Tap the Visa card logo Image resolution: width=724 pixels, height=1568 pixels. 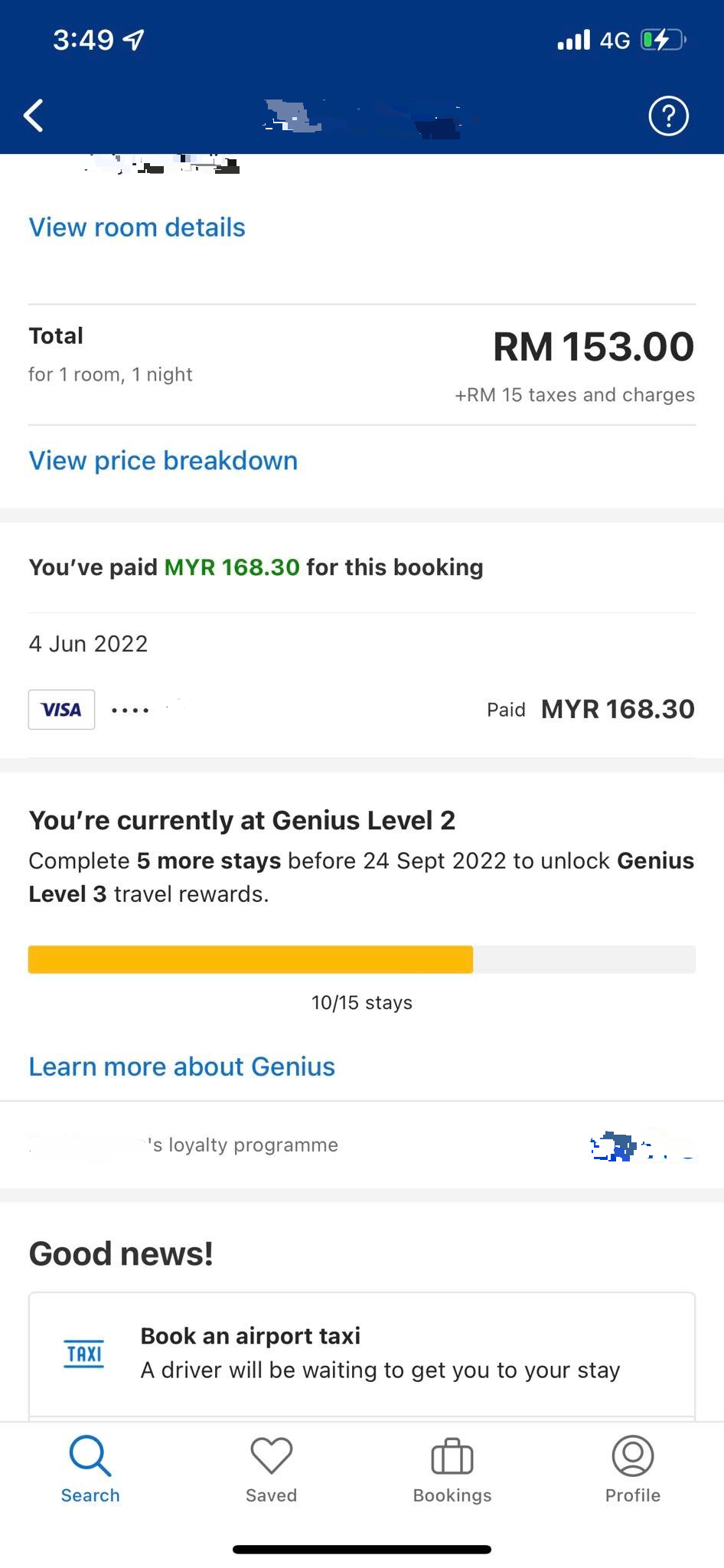coord(62,710)
